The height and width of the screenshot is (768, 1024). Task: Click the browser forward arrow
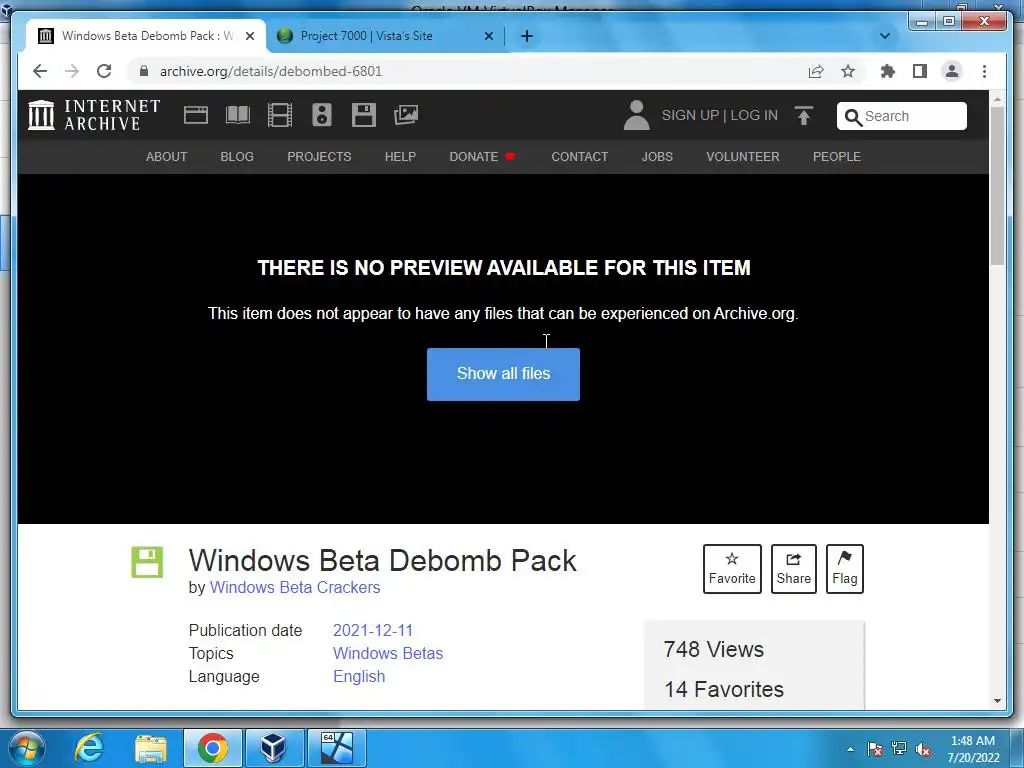(72, 71)
